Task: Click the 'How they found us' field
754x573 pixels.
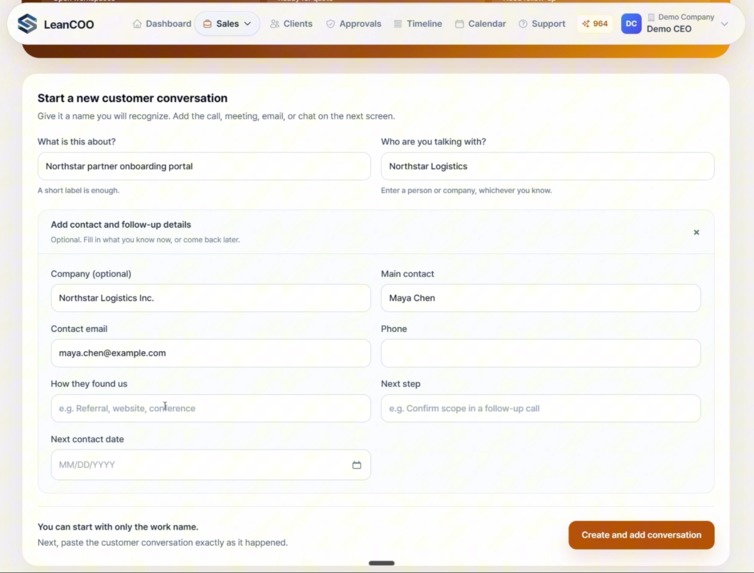Action: pos(211,409)
